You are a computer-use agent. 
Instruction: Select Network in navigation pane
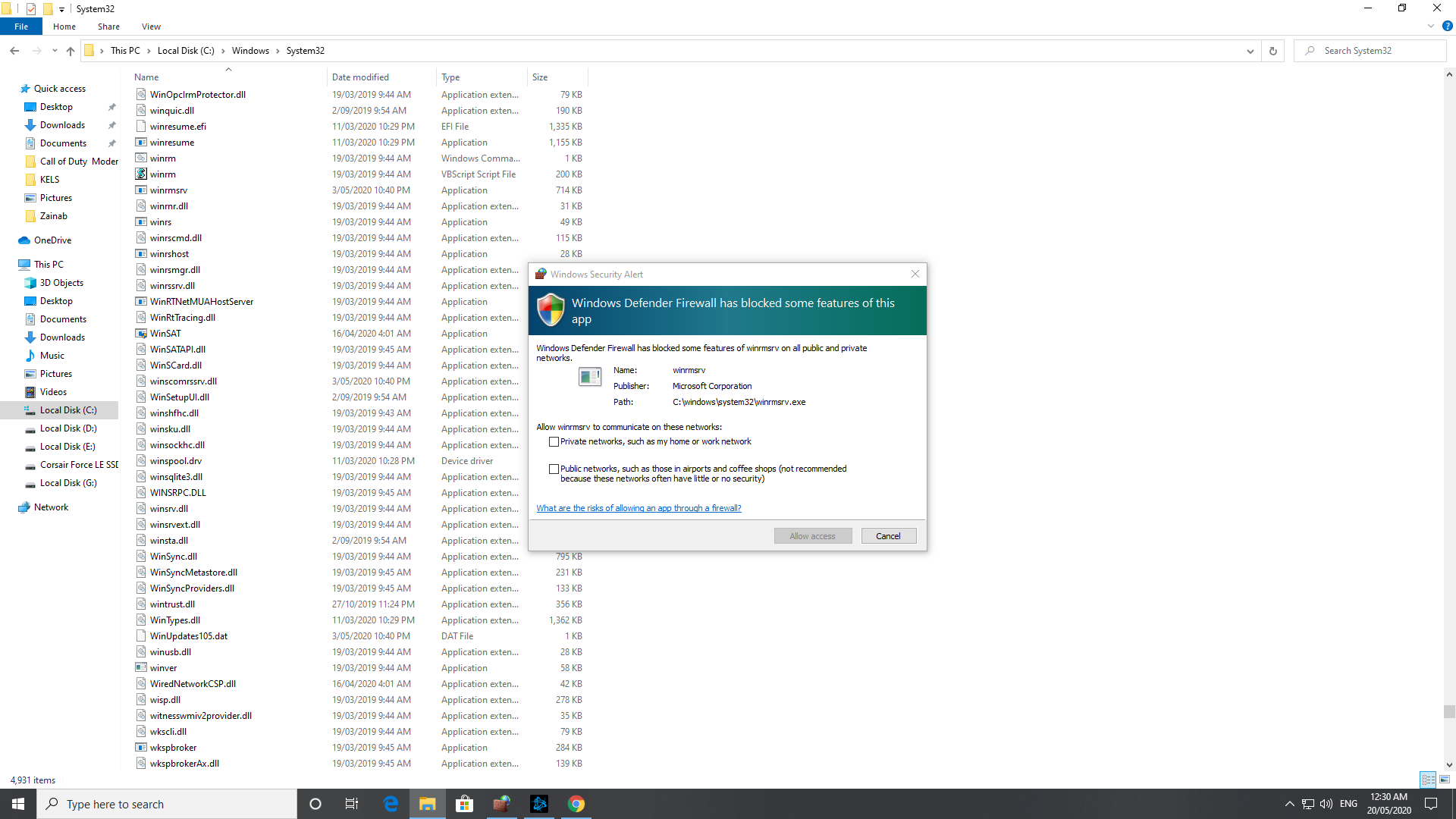tap(51, 507)
